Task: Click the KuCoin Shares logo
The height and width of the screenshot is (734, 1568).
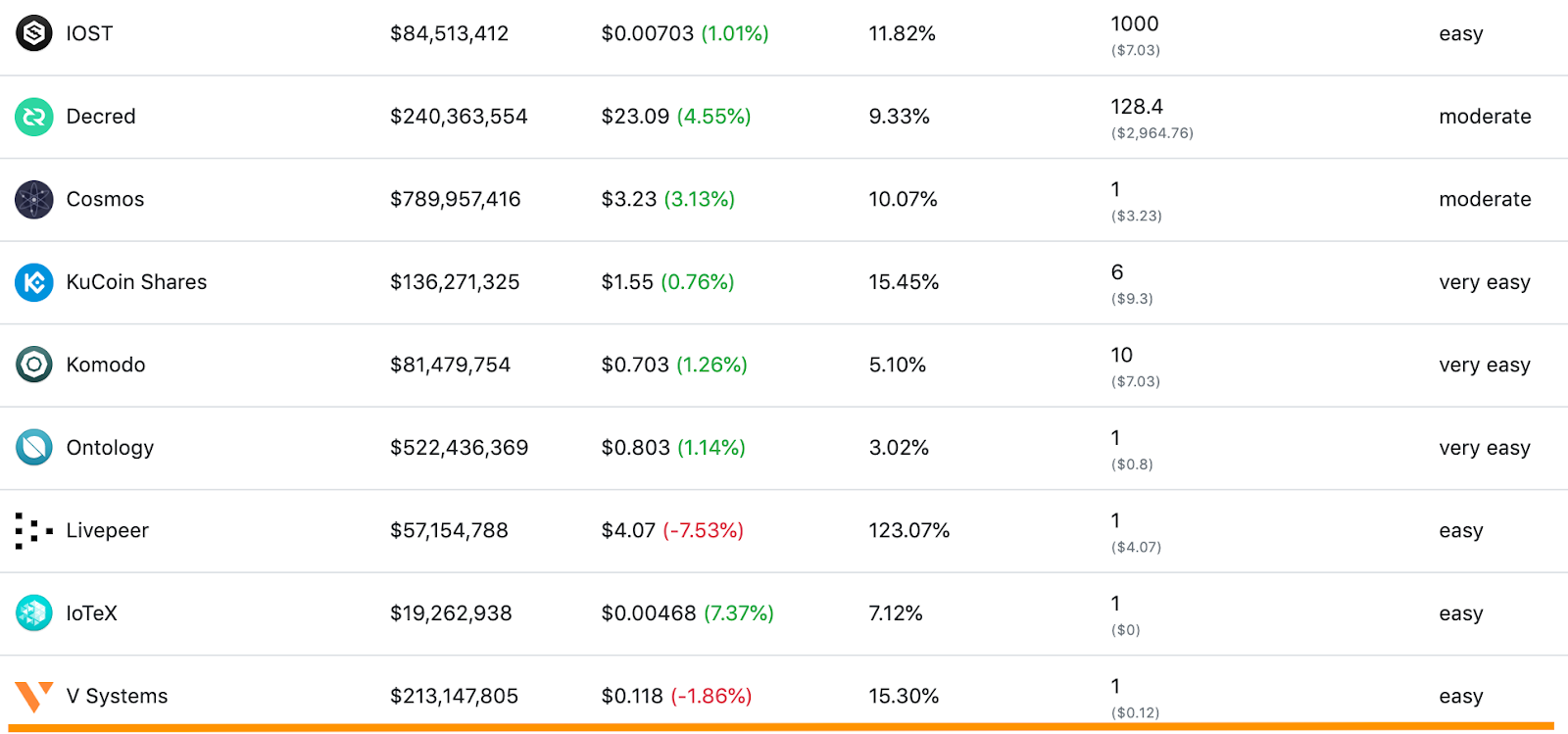Action: (x=34, y=282)
